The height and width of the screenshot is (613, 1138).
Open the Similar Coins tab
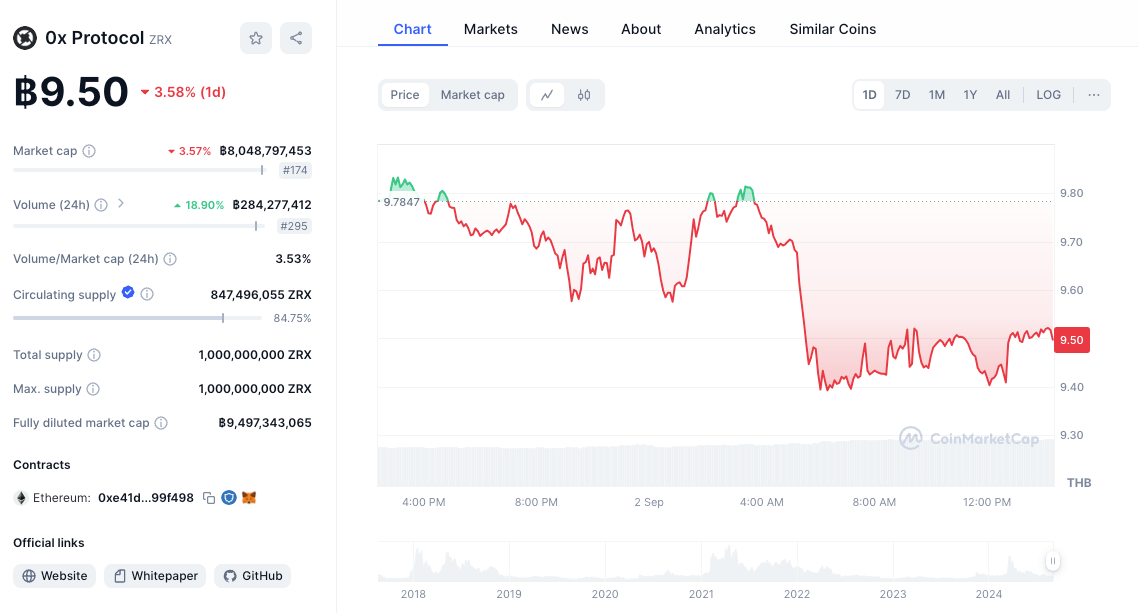832,30
